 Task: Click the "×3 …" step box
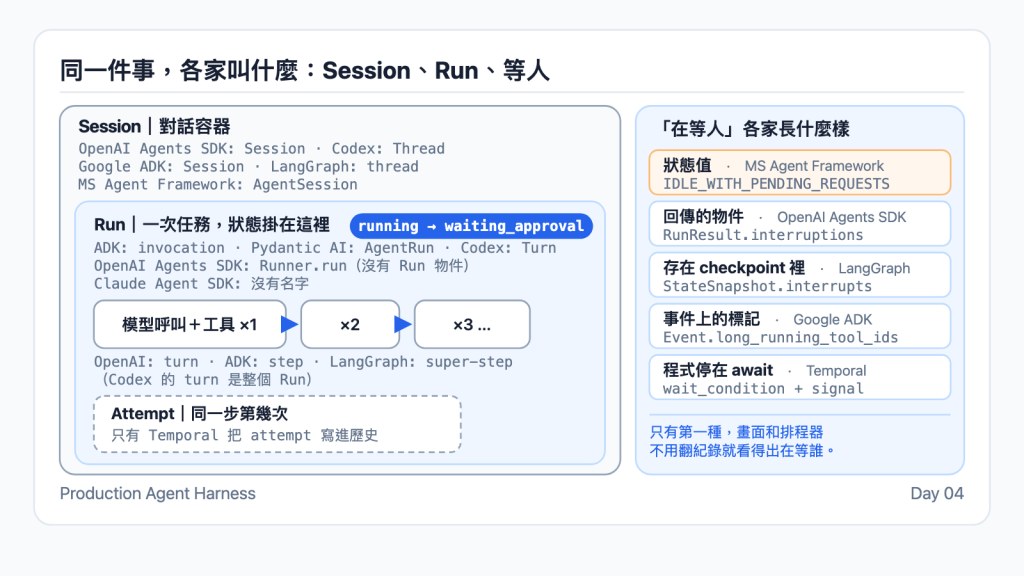(x=472, y=324)
